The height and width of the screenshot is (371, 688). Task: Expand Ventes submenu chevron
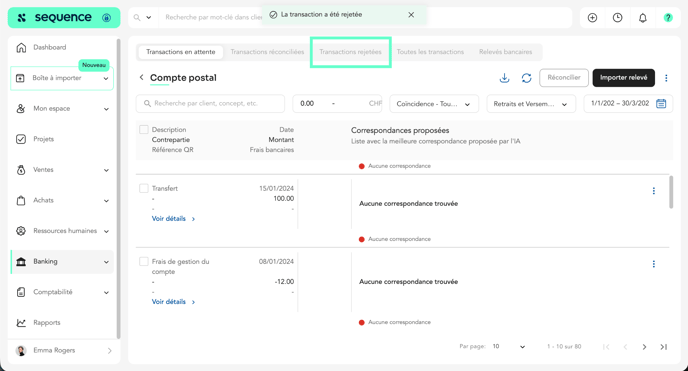coord(106,170)
